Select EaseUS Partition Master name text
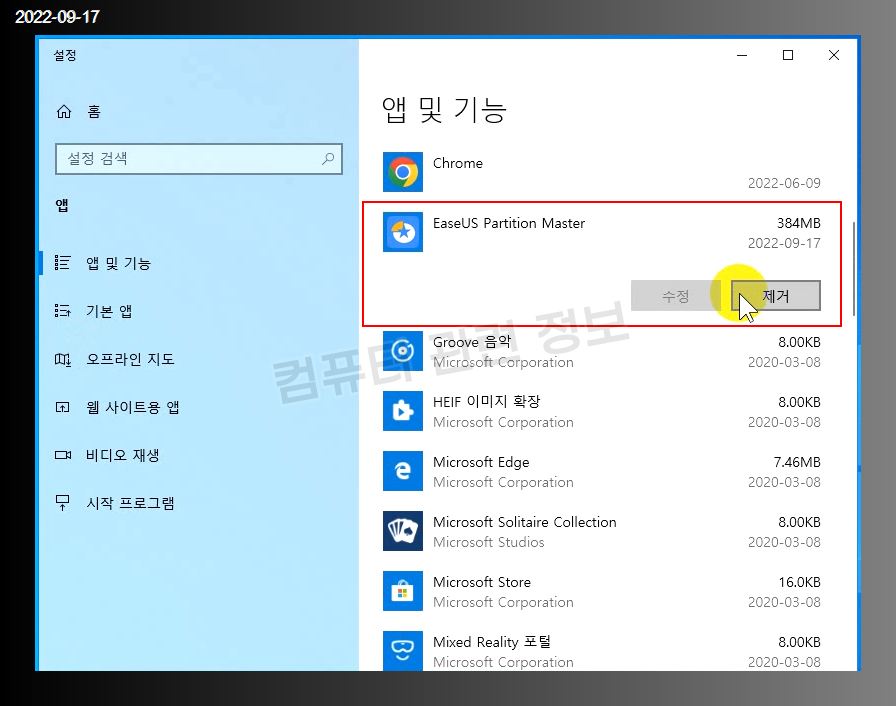The height and width of the screenshot is (706, 896). coord(509,223)
